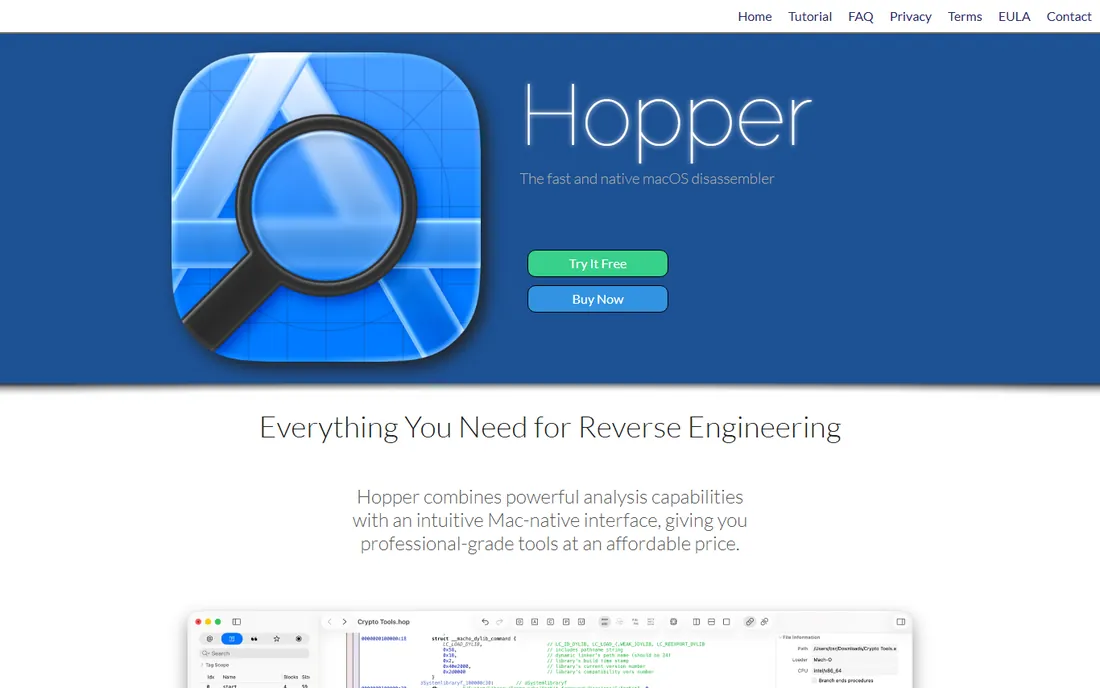
Task: Select the strings quote-mark tab in sidebar
Action: tap(254, 639)
